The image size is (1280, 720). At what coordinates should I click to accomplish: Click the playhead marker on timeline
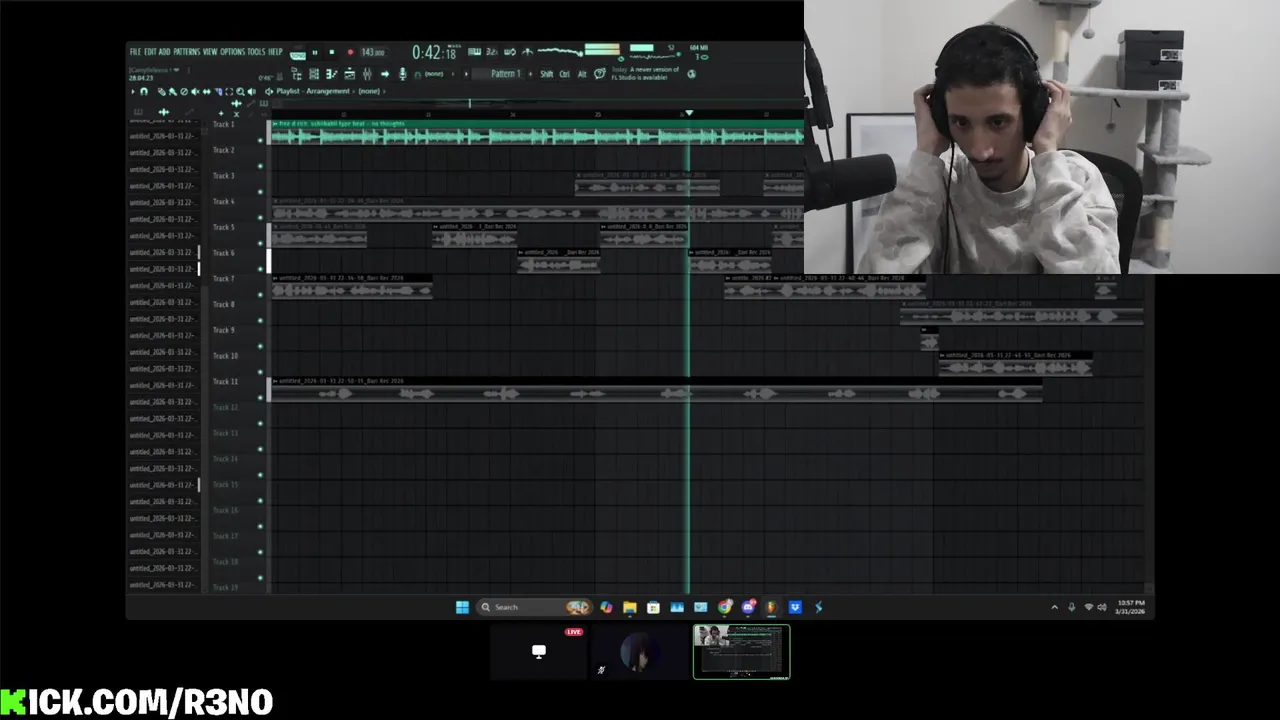pos(688,113)
